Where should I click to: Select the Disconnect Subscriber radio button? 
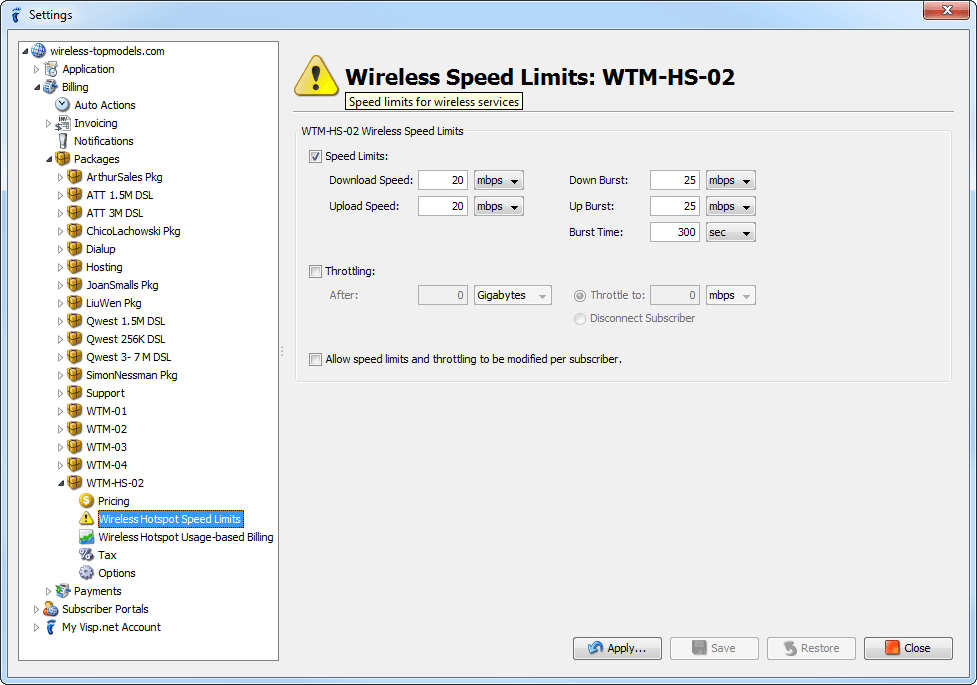579,319
